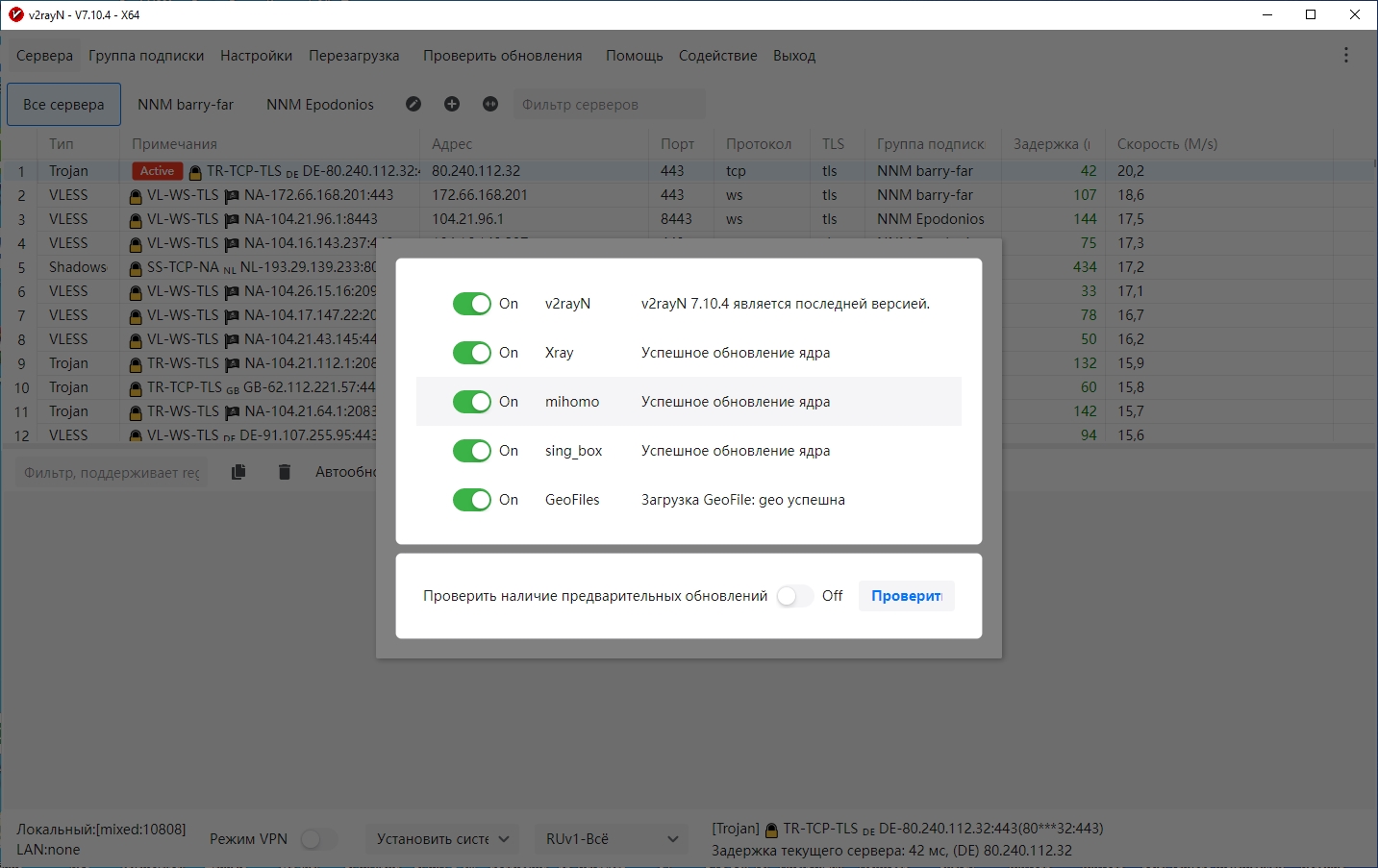The height and width of the screenshot is (868, 1378).
Task: Turn off the GeoFiles update toggle
Action: click(472, 500)
